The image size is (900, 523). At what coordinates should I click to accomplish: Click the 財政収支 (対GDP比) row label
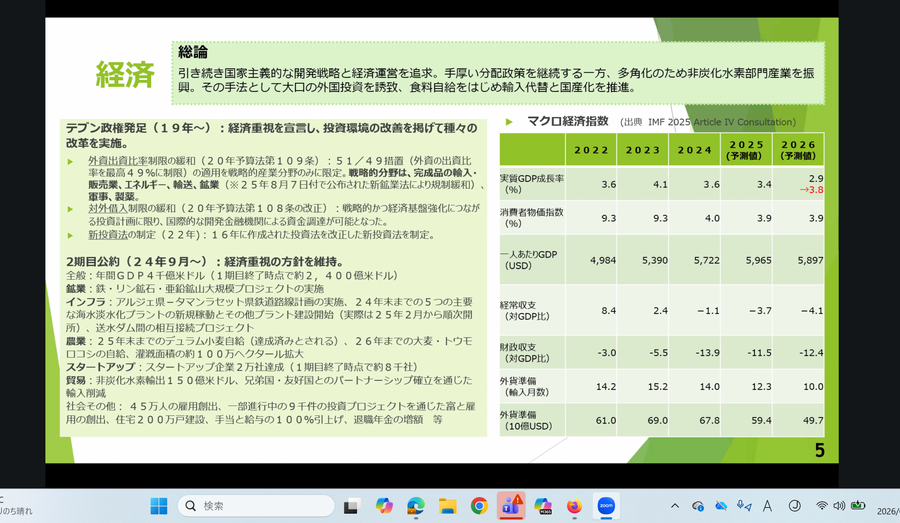click(x=524, y=352)
